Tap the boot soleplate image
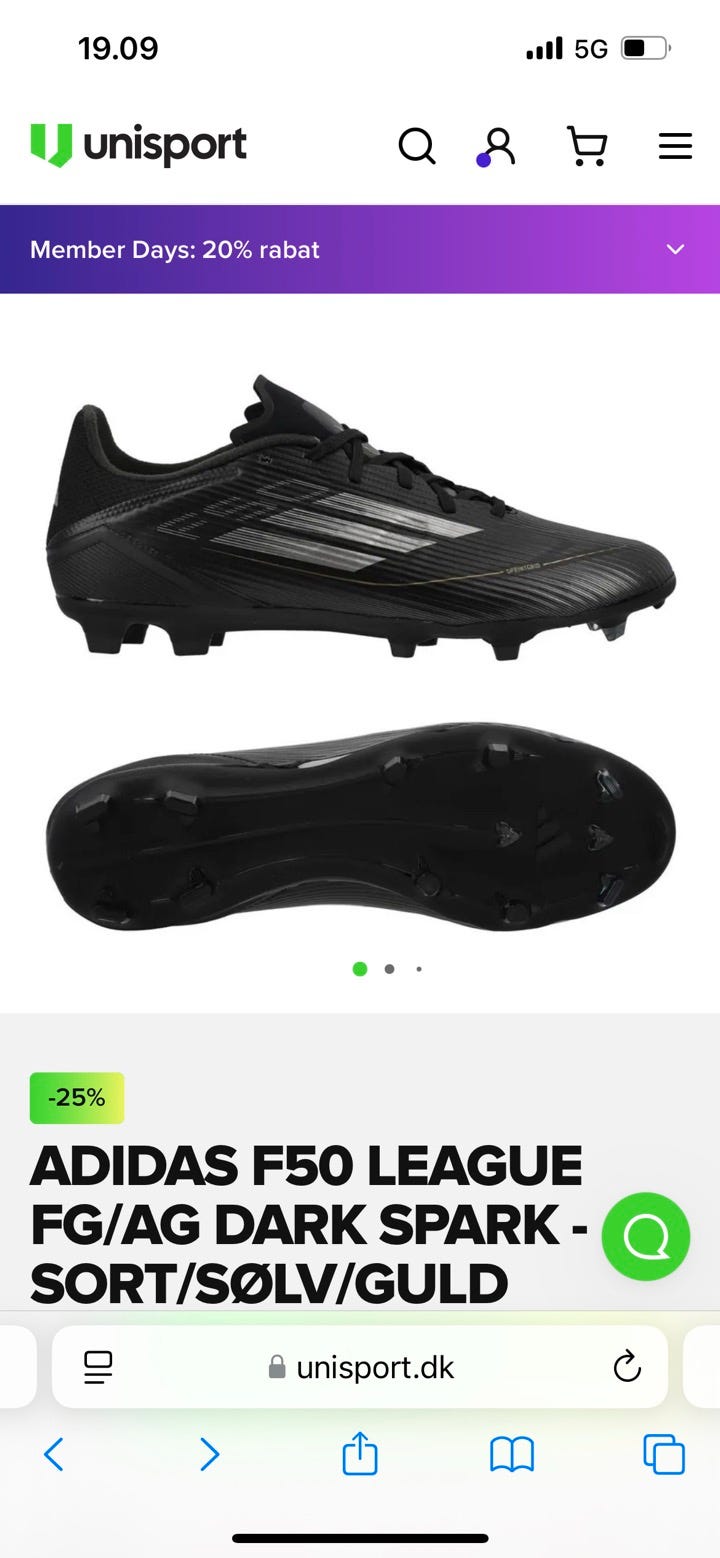Image resolution: width=720 pixels, height=1558 pixels. pyautogui.click(x=360, y=826)
